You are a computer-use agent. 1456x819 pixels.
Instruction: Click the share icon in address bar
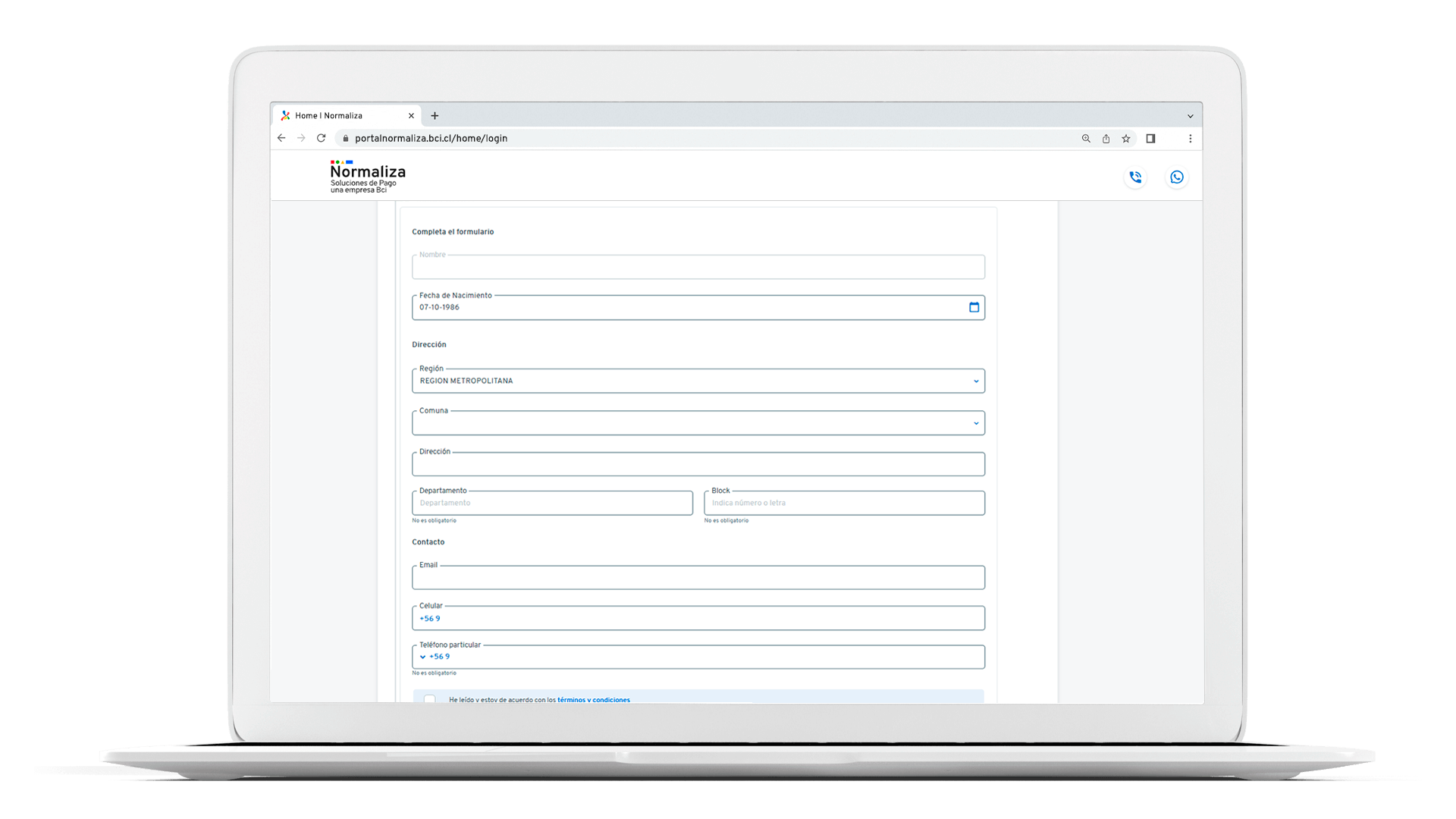pos(1106,139)
